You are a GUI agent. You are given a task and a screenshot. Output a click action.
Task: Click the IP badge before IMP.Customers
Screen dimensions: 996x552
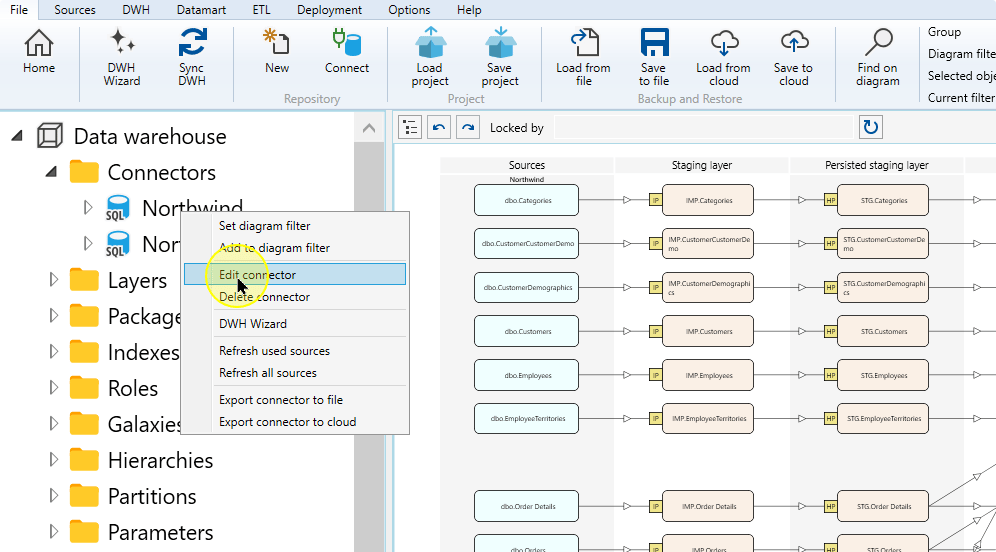(x=656, y=332)
